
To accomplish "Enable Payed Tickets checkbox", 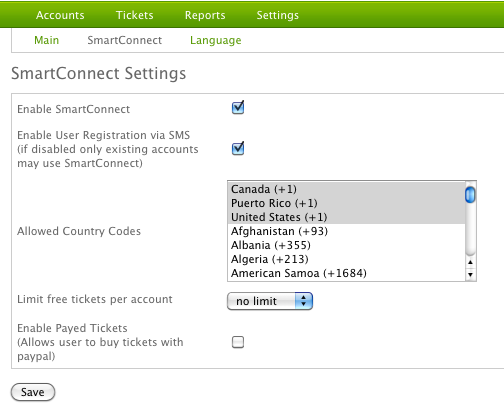I will (238, 342).
